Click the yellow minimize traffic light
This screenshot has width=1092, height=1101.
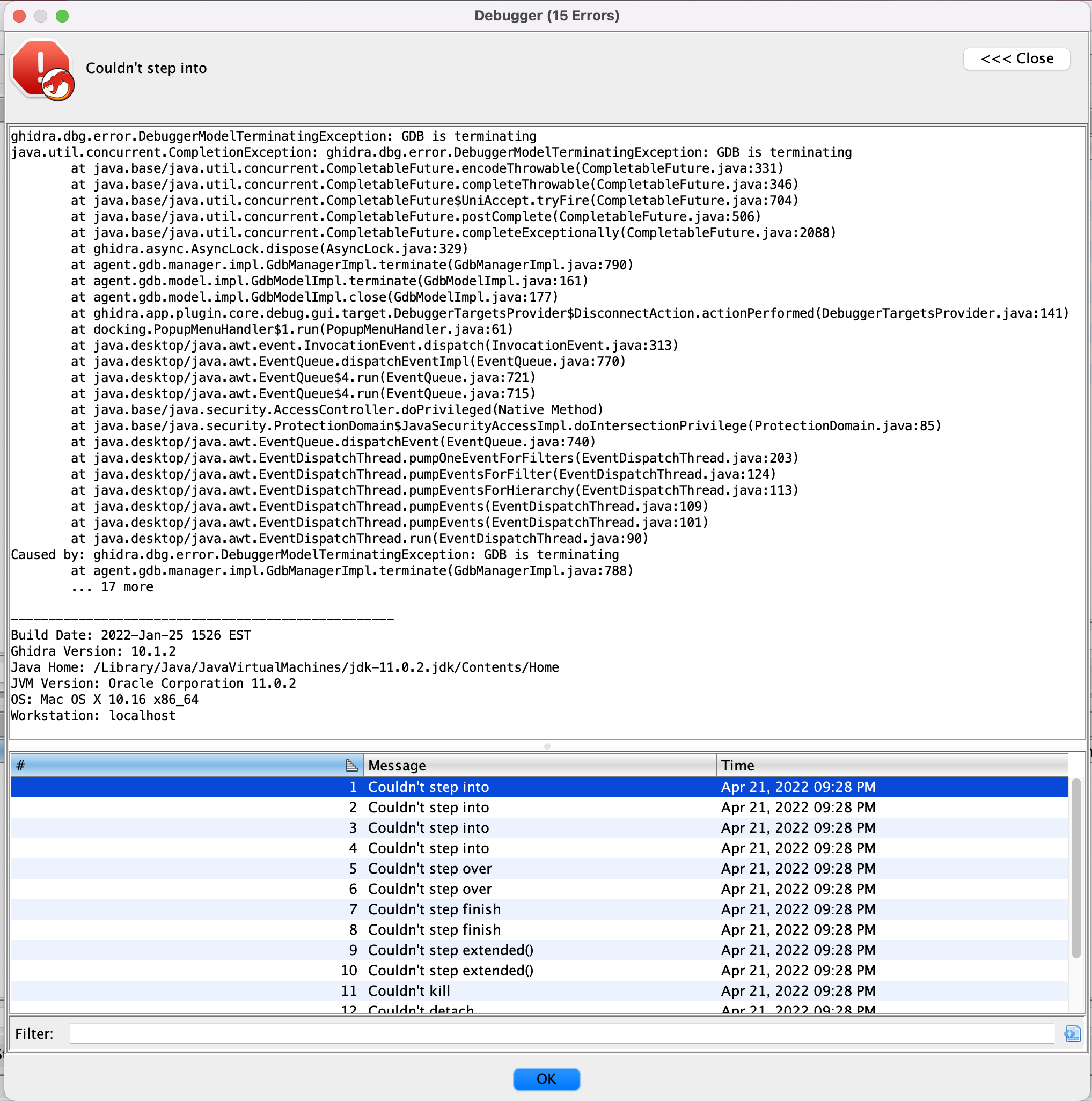tap(40, 16)
